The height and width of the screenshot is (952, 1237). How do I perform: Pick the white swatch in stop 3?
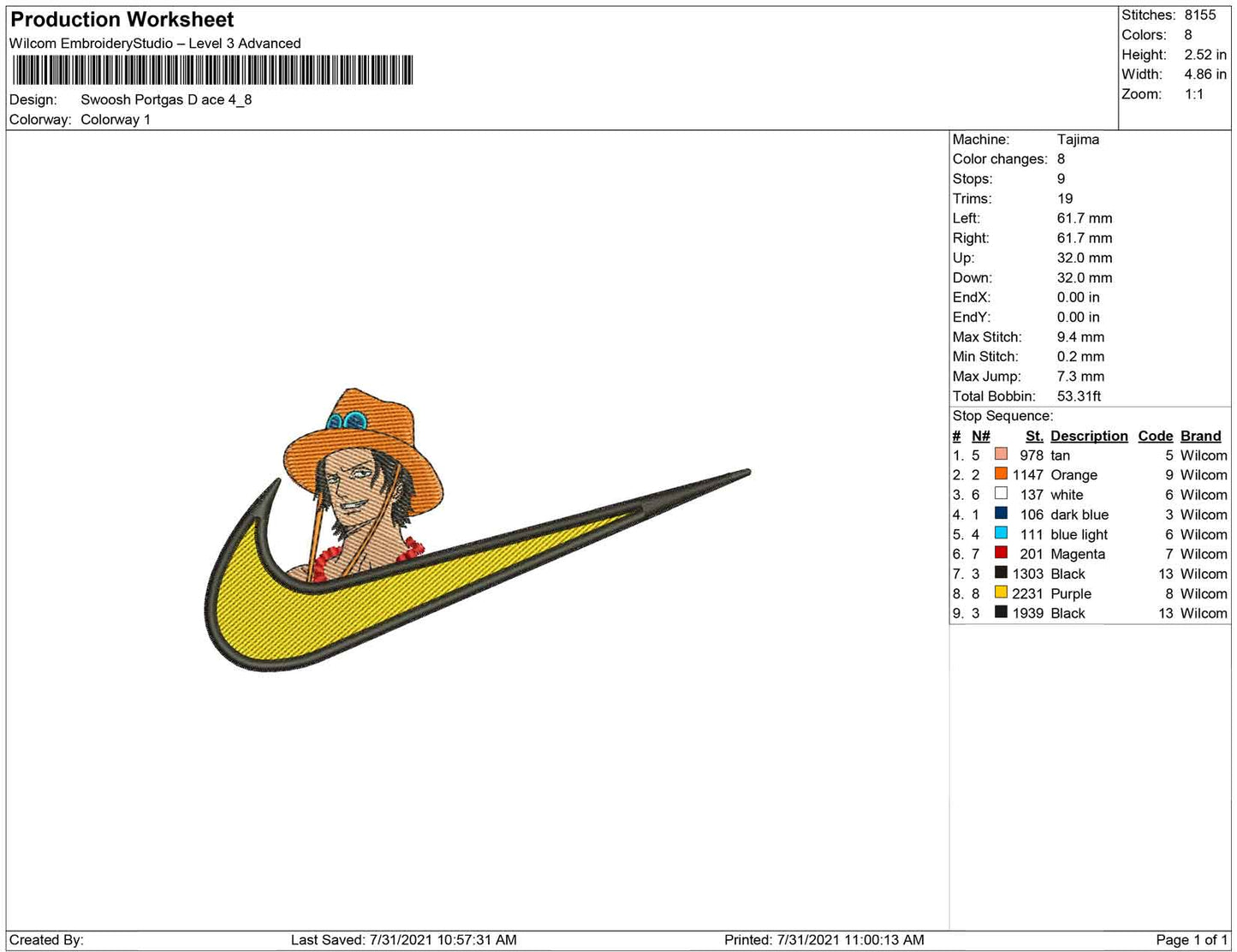(x=1001, y=493)
